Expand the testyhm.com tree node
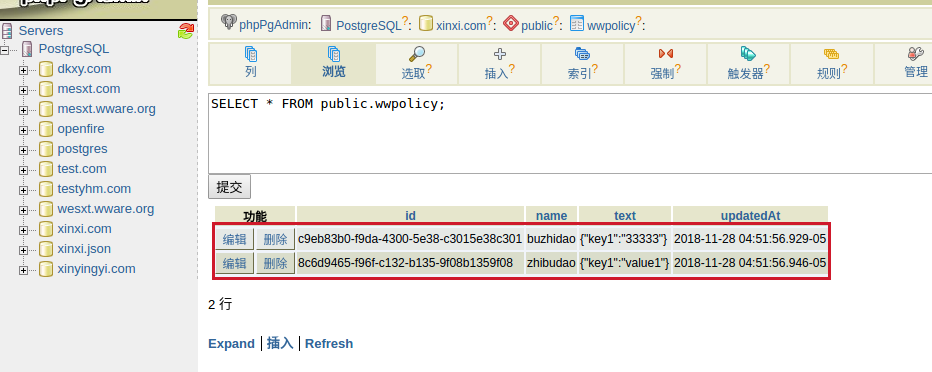This screenshot has height=372, width=932. [x=23, y=190]
